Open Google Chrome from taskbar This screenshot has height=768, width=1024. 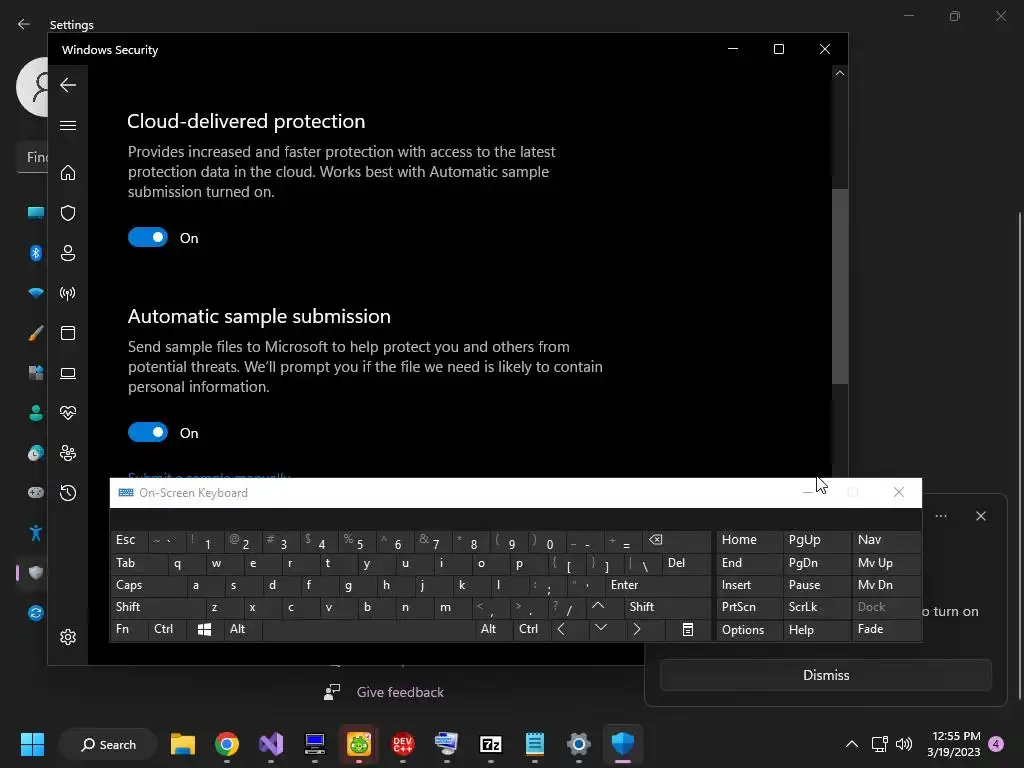227,744
